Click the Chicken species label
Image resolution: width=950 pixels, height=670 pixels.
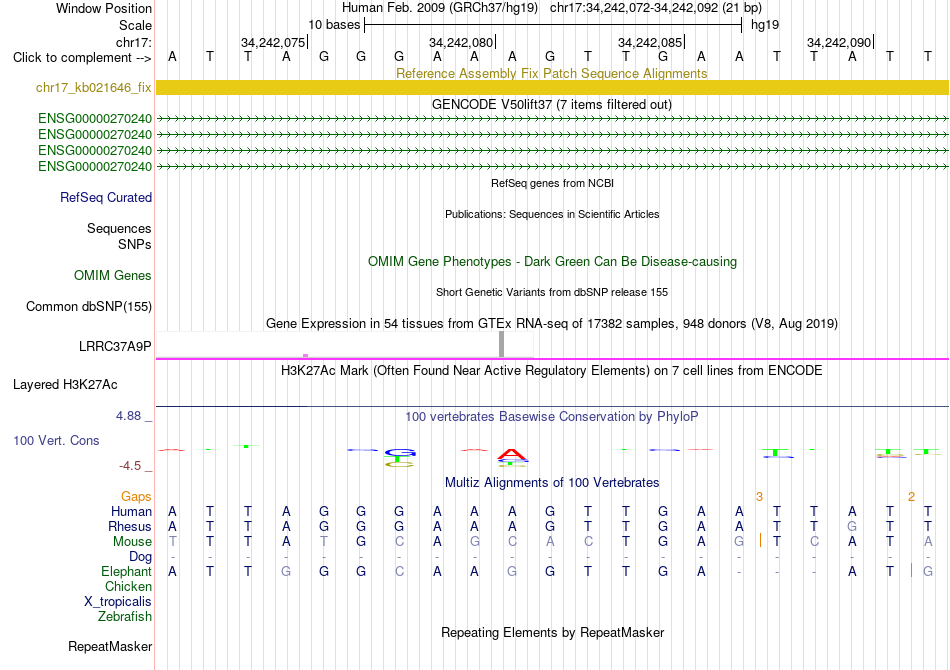point(128,586)
